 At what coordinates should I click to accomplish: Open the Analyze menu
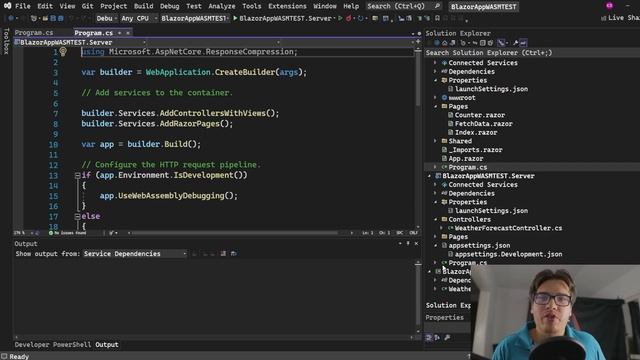[x=222, y=6]
